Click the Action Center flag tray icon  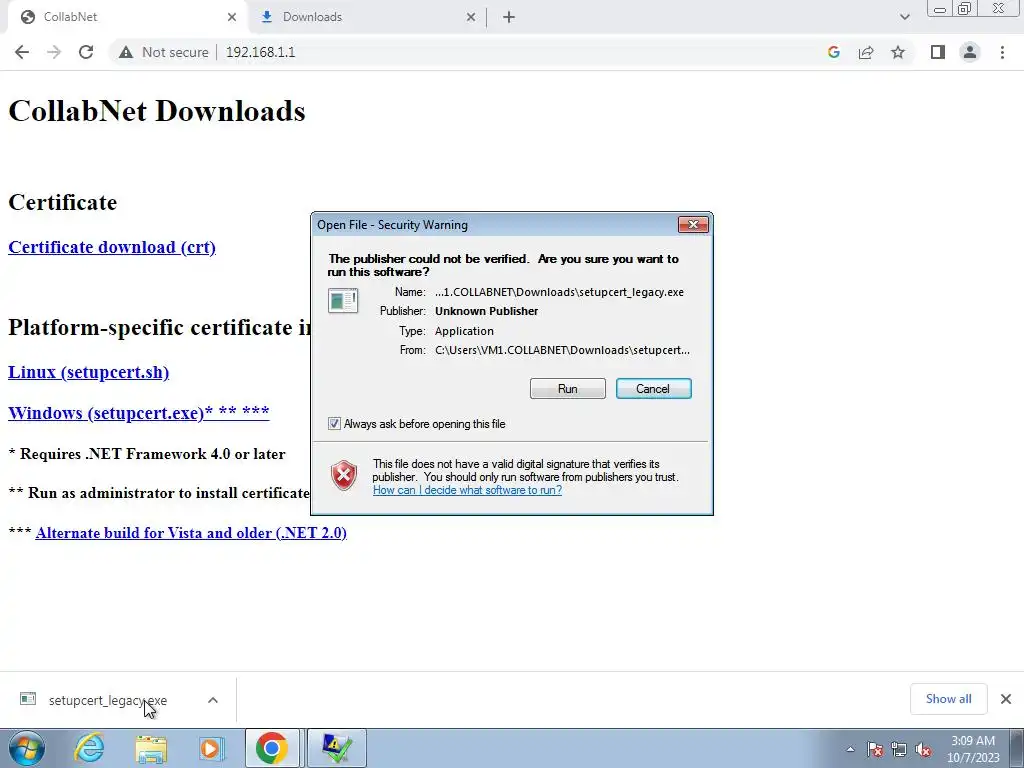(875, 749)
